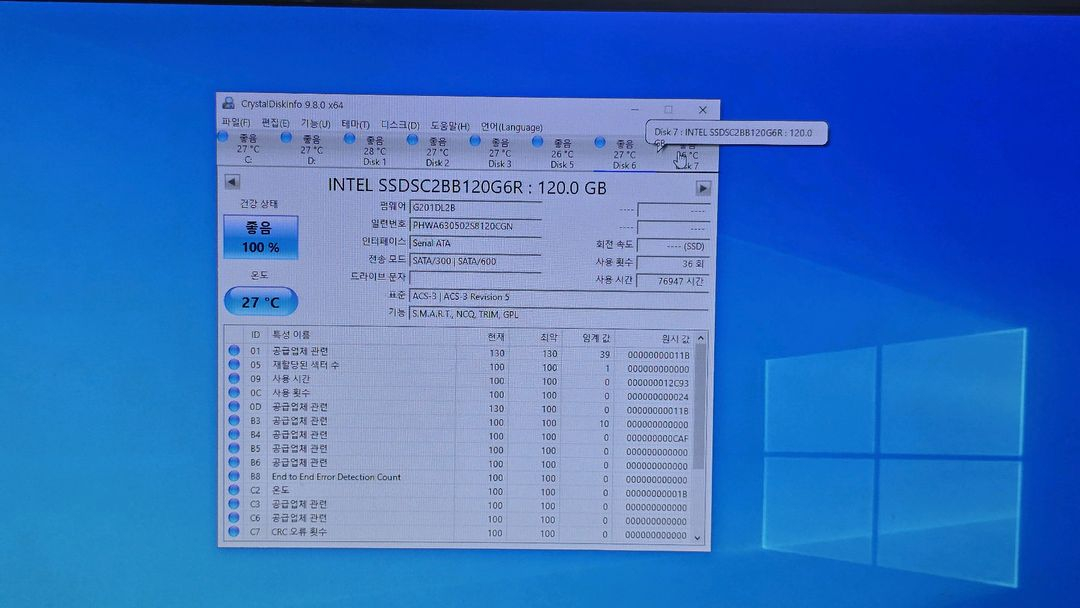This screenshot has width=1080, height=608.
Task: Click status circle of attribute 0C
Action: pos(234,392)
